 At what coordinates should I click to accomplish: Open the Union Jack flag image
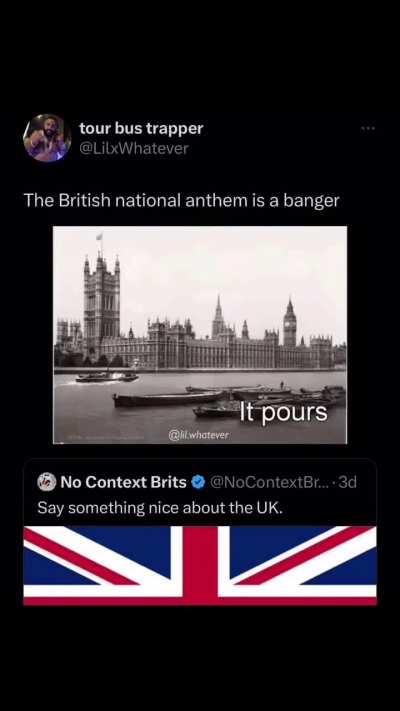[x=200, y=565]
